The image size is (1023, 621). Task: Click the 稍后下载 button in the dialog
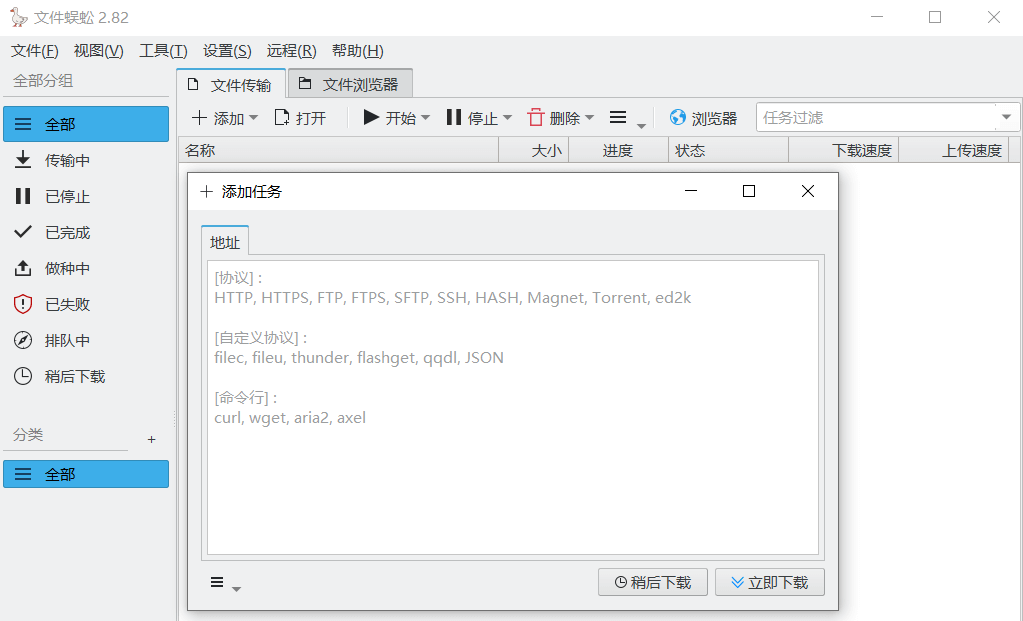(652, 582)
